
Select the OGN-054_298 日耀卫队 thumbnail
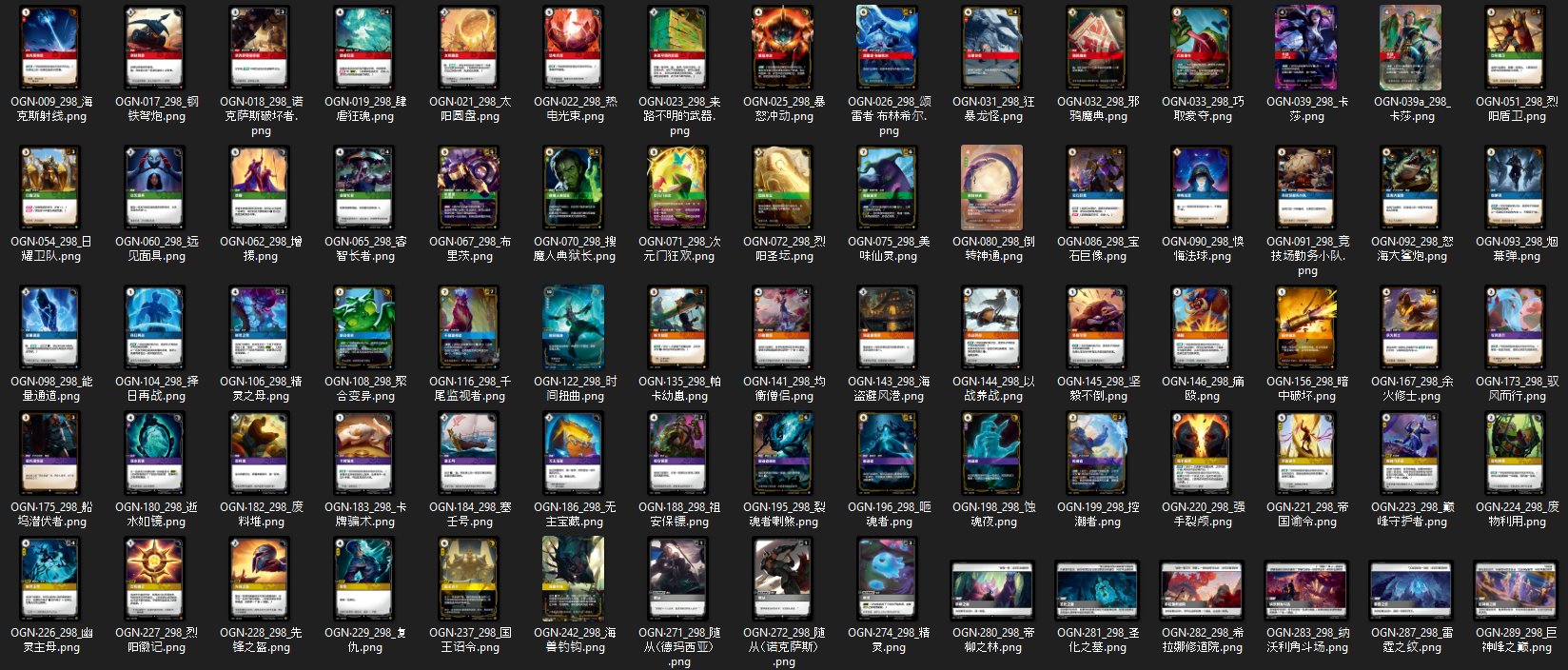(51, 187)
